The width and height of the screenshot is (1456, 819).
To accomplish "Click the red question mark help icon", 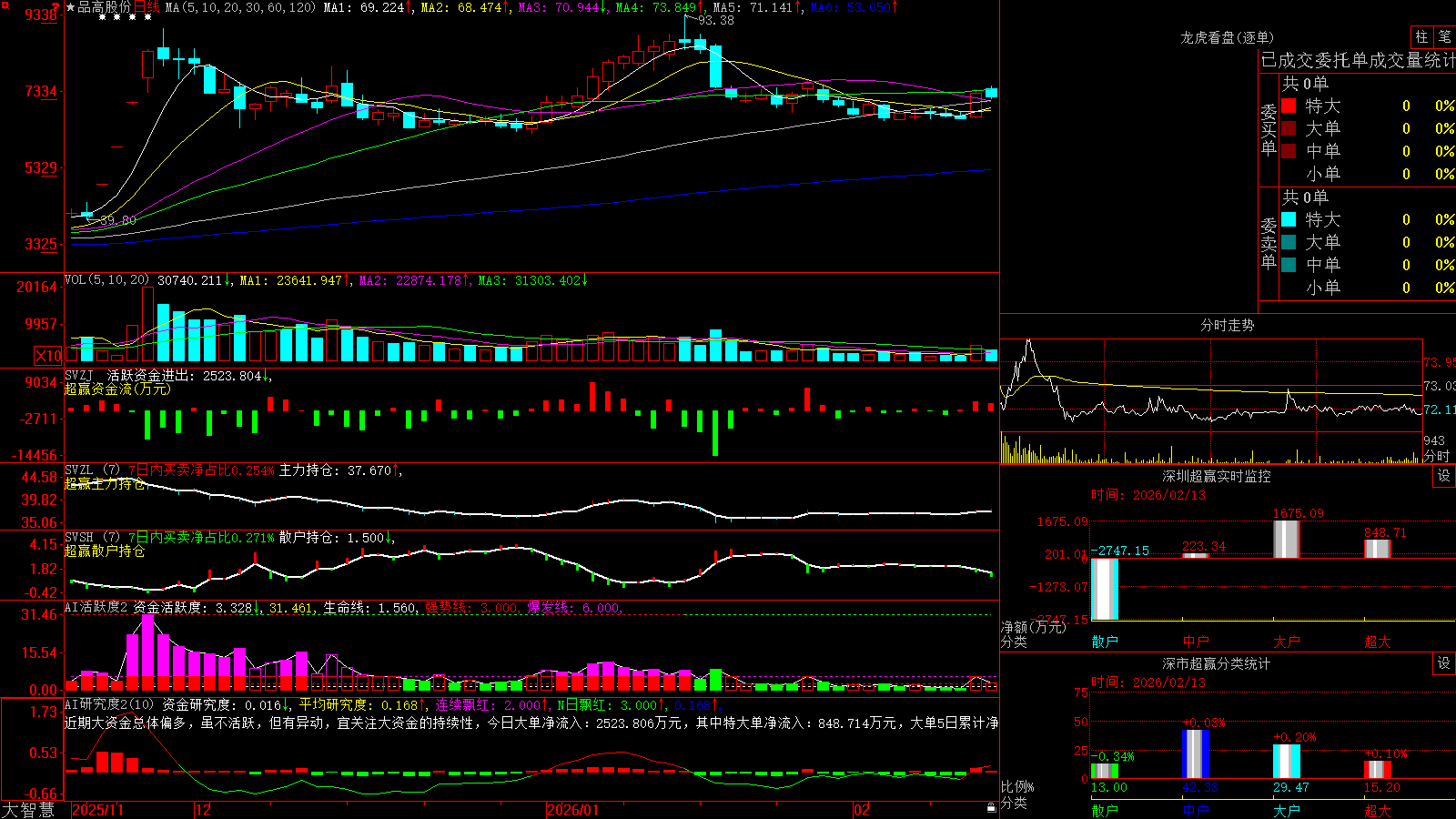I will [56, 7].
